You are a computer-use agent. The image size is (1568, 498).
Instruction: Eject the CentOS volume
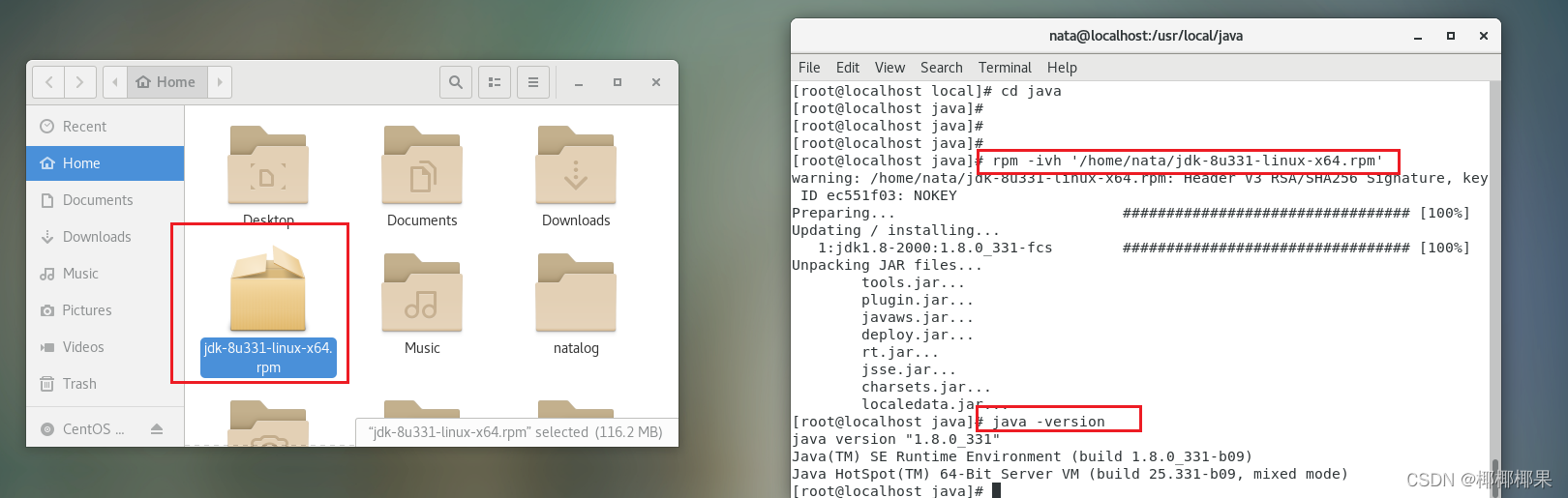pyautogui.click(x=157, y=429)
